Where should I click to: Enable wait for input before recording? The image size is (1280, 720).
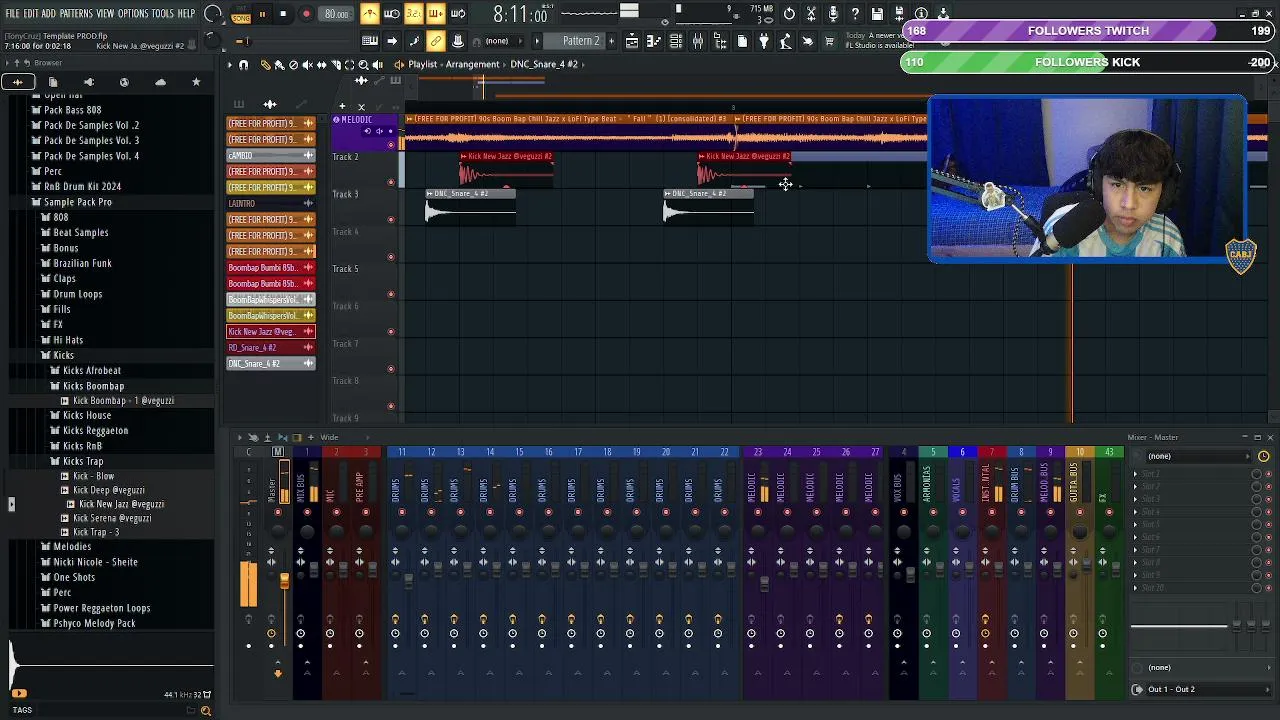coord(392,14)
